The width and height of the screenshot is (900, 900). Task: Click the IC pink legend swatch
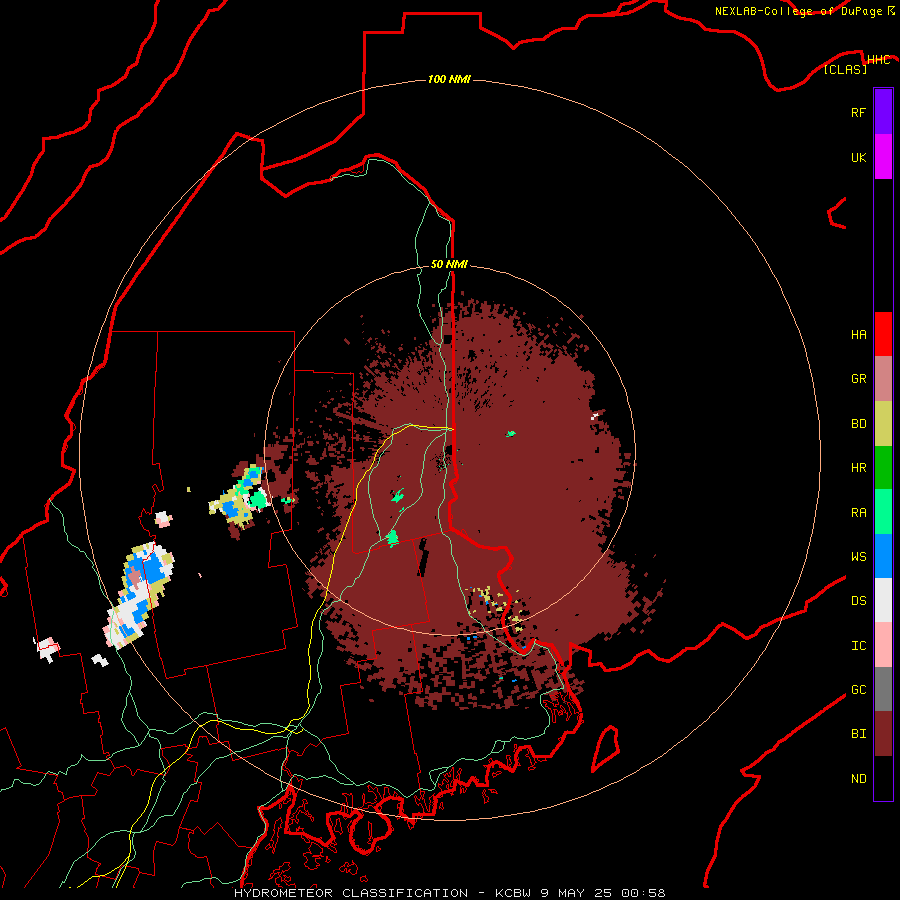click(883, 645)
